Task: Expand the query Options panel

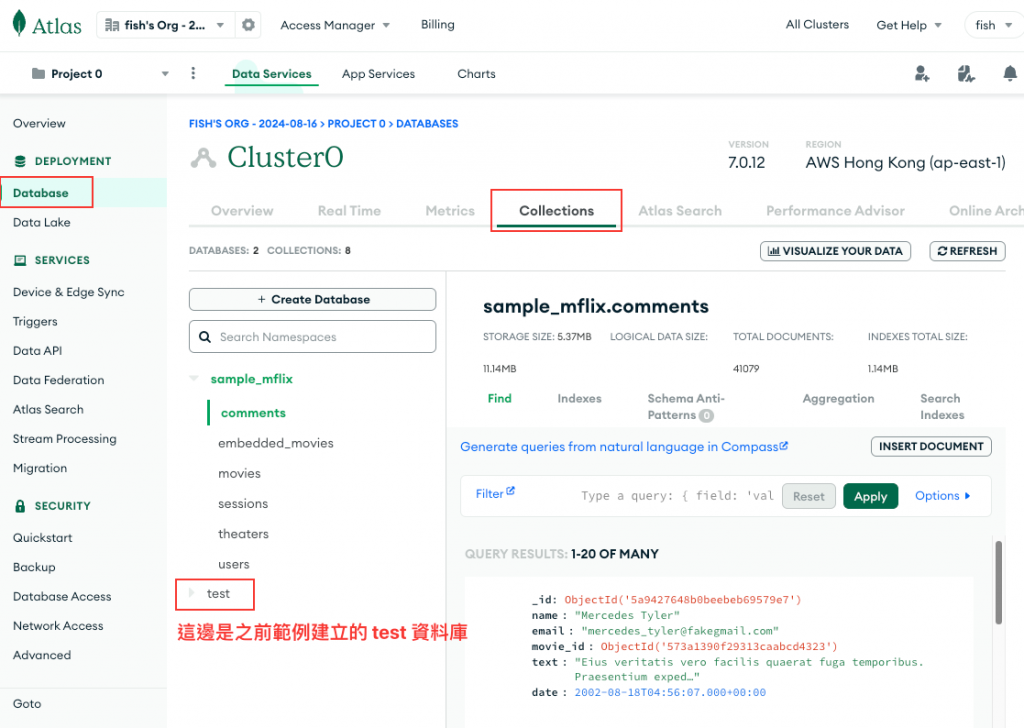Action: point(942,496)
